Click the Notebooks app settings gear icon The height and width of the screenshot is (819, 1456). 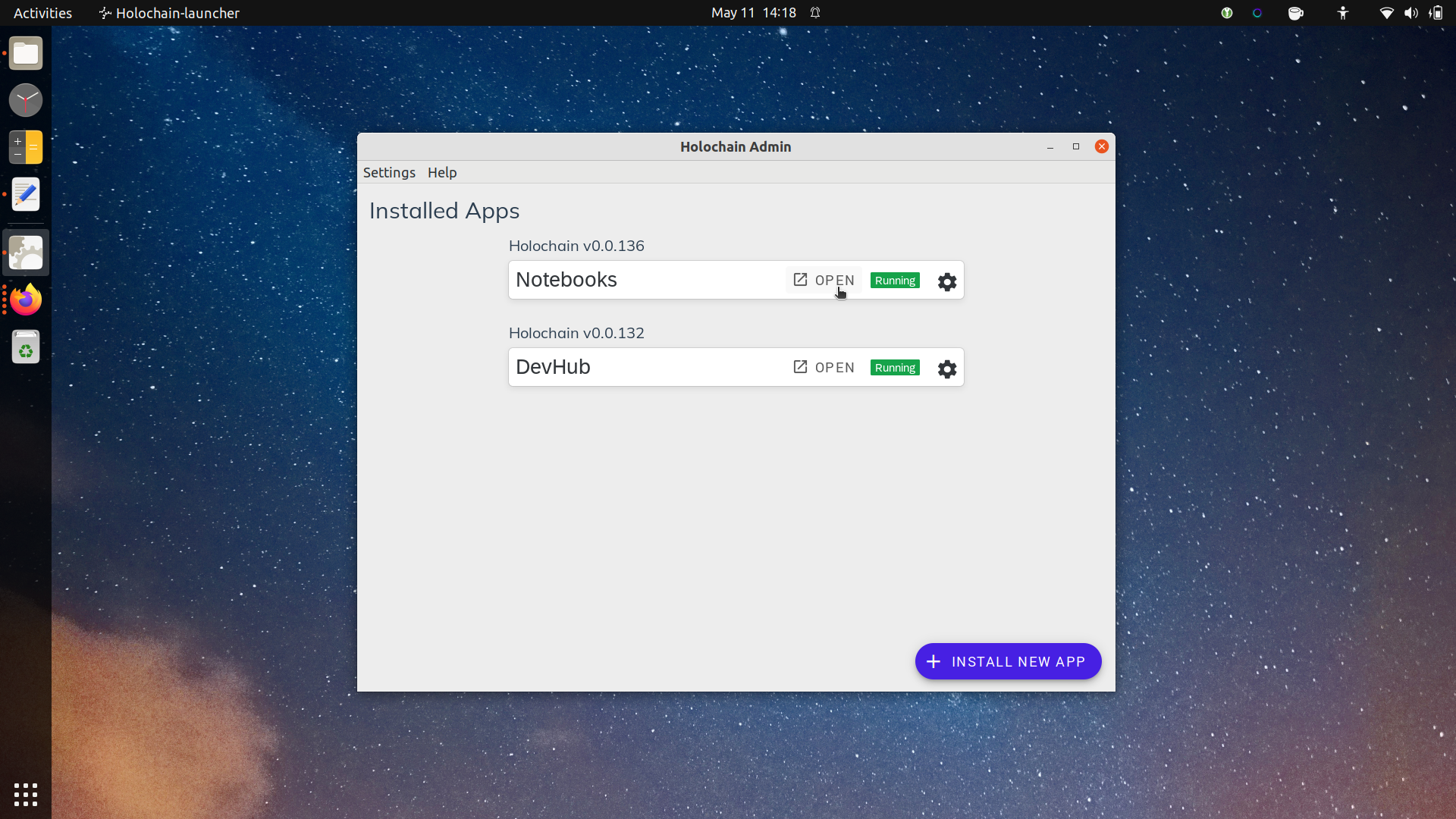(947, 281)
